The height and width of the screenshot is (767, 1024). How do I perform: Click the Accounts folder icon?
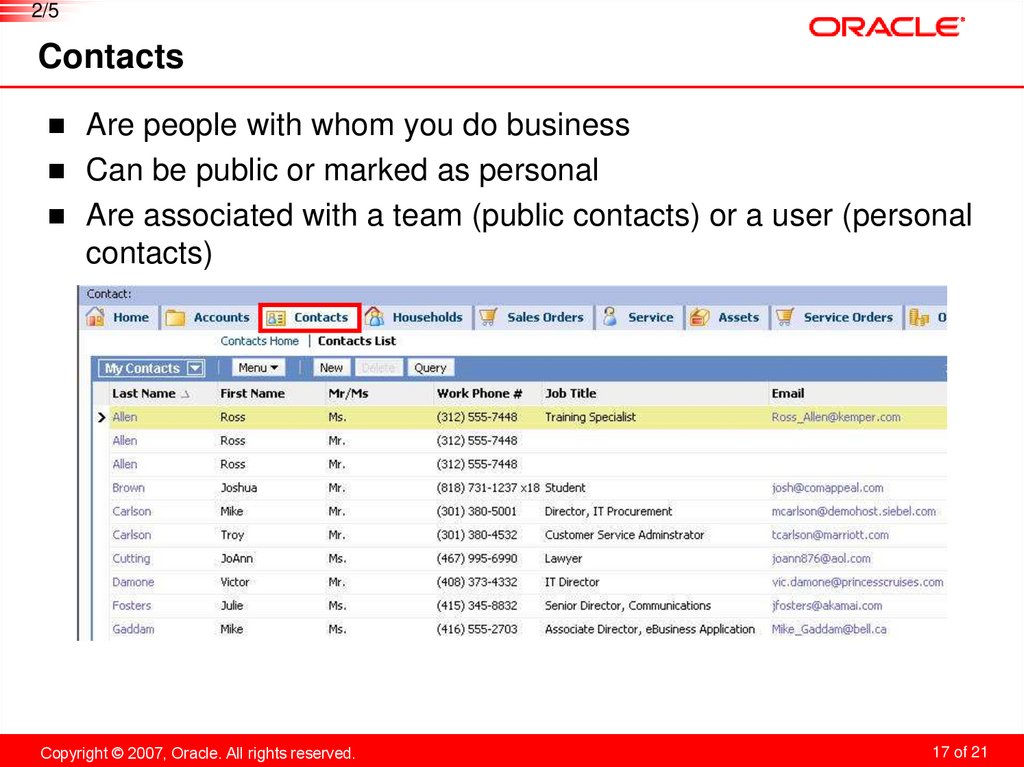(176, 318)
